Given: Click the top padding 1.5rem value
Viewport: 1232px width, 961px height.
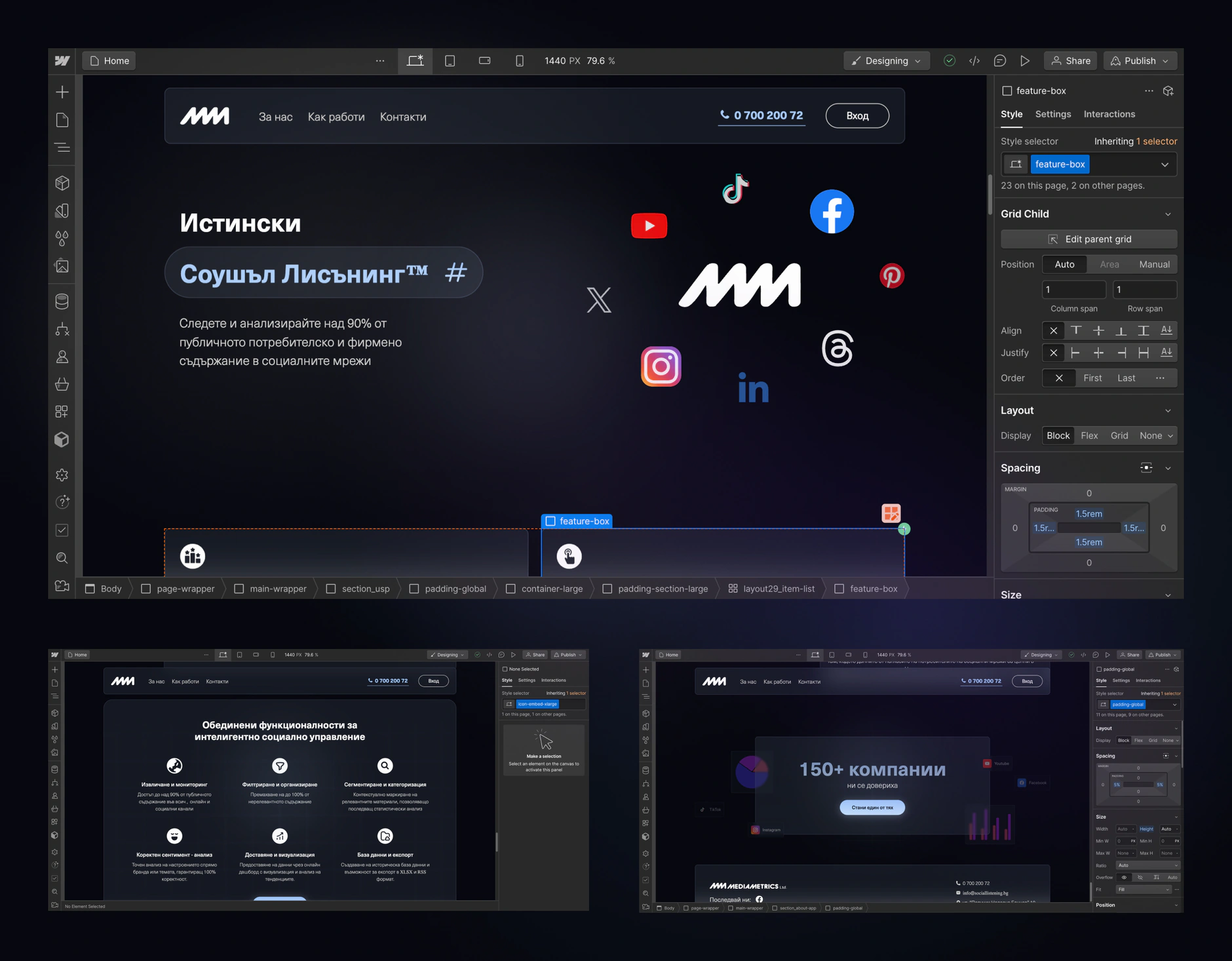Looking at the screenshot, I should tap(1088, 514).
